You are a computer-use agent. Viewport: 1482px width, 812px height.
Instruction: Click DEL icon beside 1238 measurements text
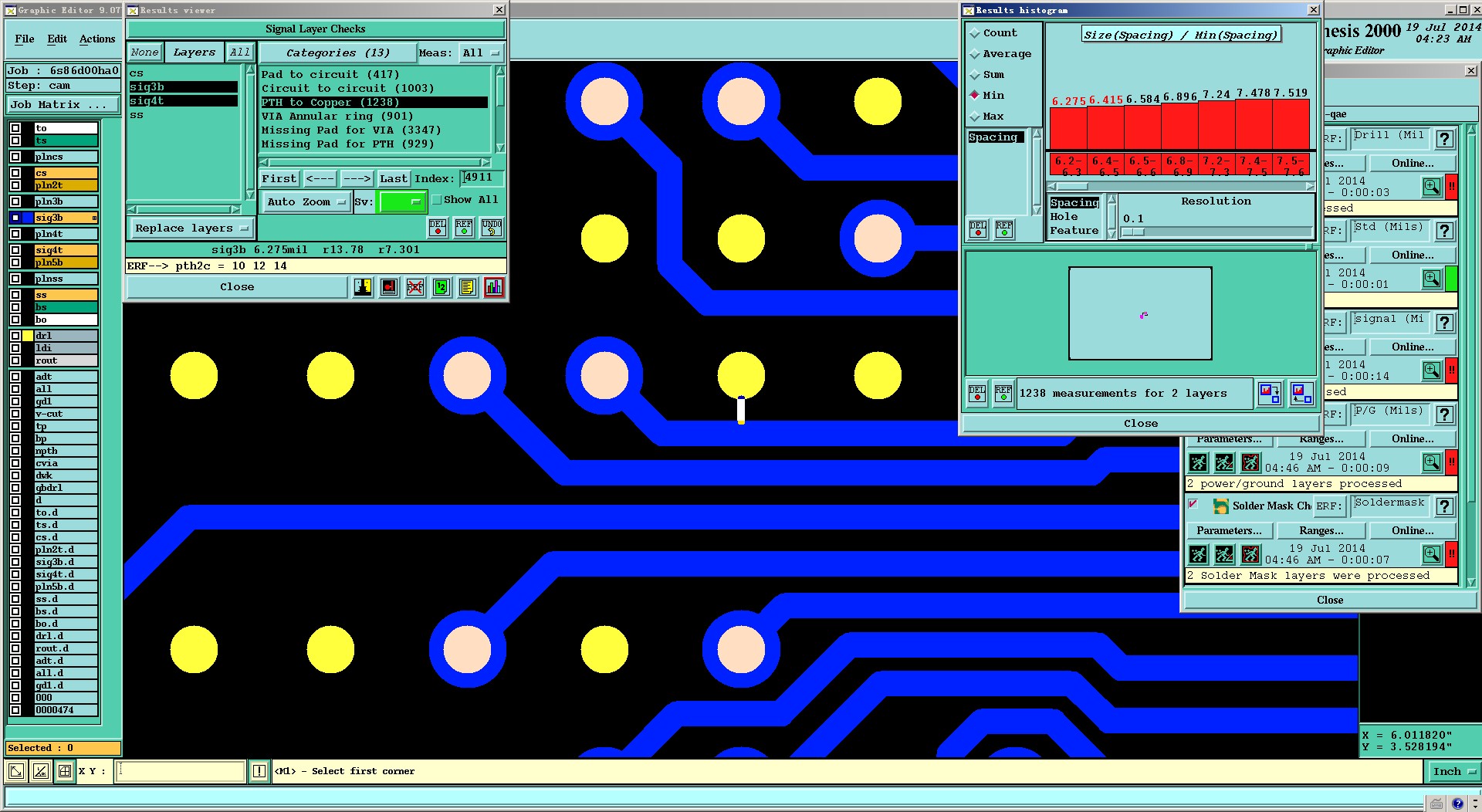pos(977,394)
